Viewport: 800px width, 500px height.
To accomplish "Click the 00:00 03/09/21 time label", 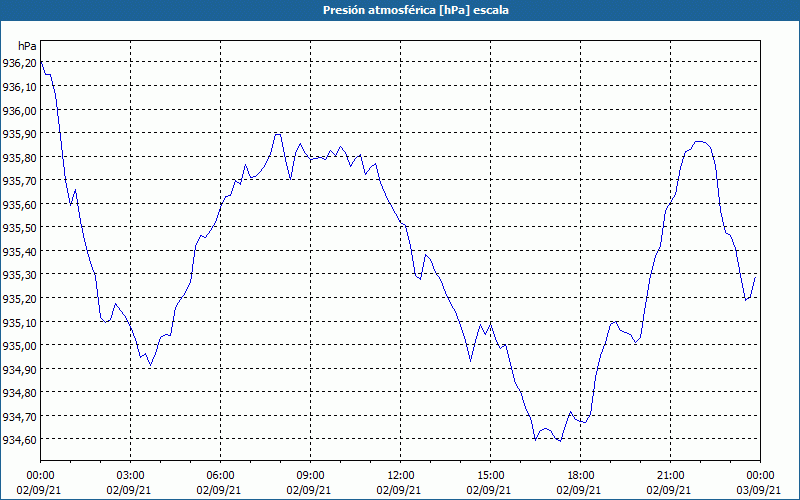I will [759, 483].
